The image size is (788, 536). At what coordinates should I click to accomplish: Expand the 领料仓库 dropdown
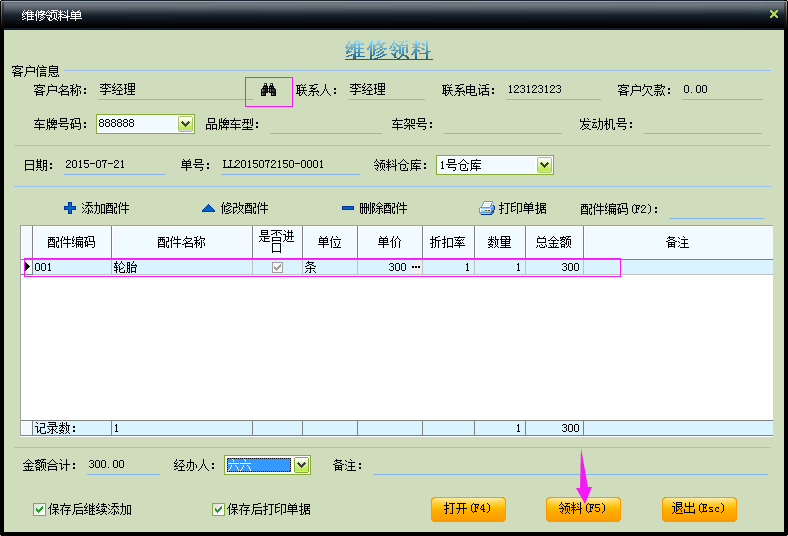544,165
